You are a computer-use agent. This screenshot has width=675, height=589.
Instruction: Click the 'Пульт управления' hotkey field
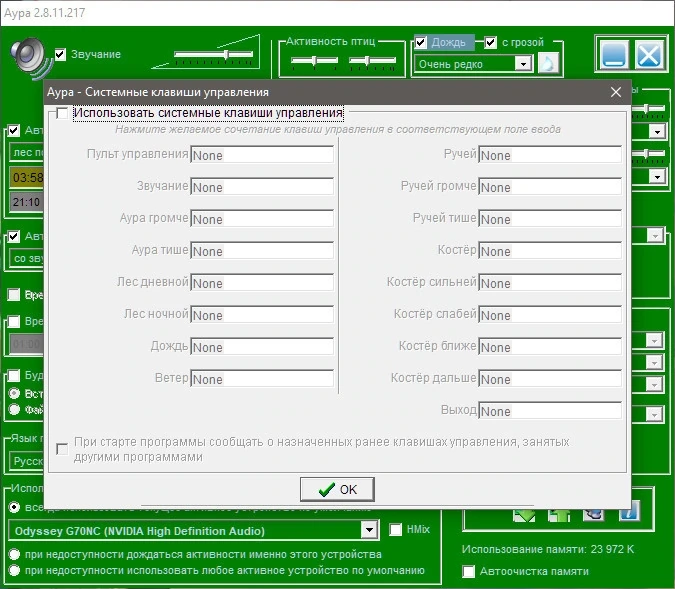coord(262,155)
